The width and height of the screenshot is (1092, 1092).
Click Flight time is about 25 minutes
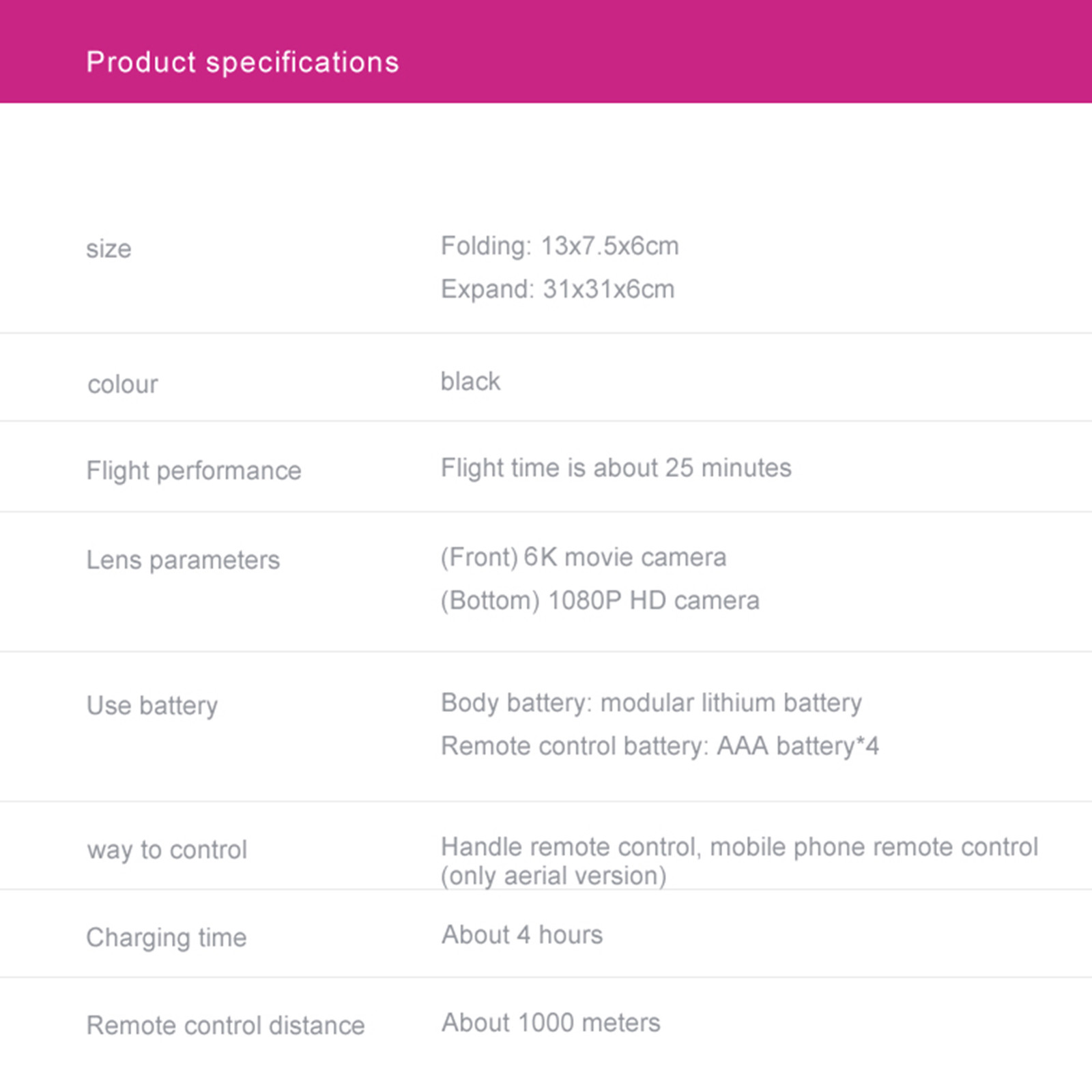(616, 468)
